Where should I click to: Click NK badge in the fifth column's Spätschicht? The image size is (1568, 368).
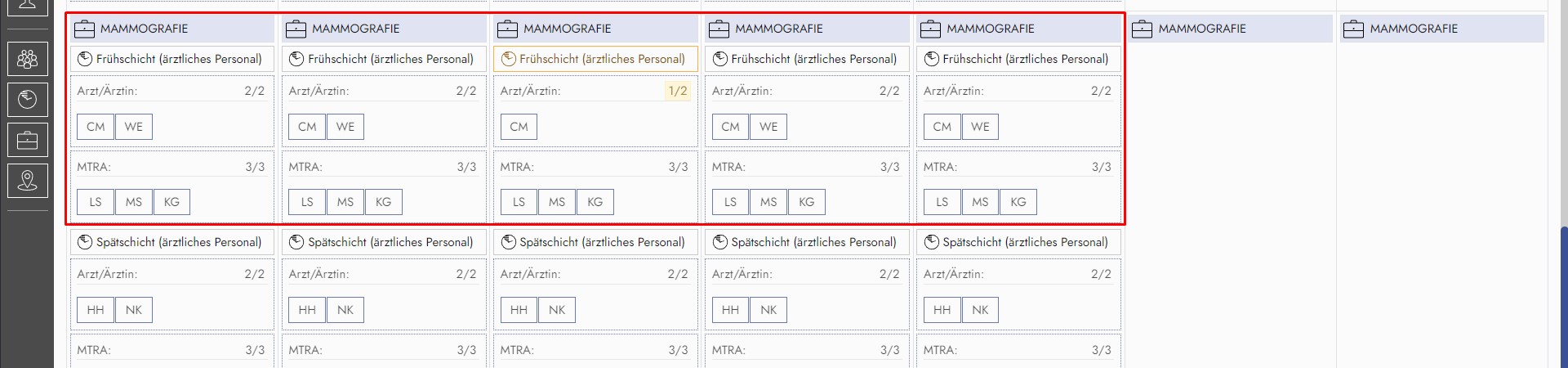tap(980, 310)
